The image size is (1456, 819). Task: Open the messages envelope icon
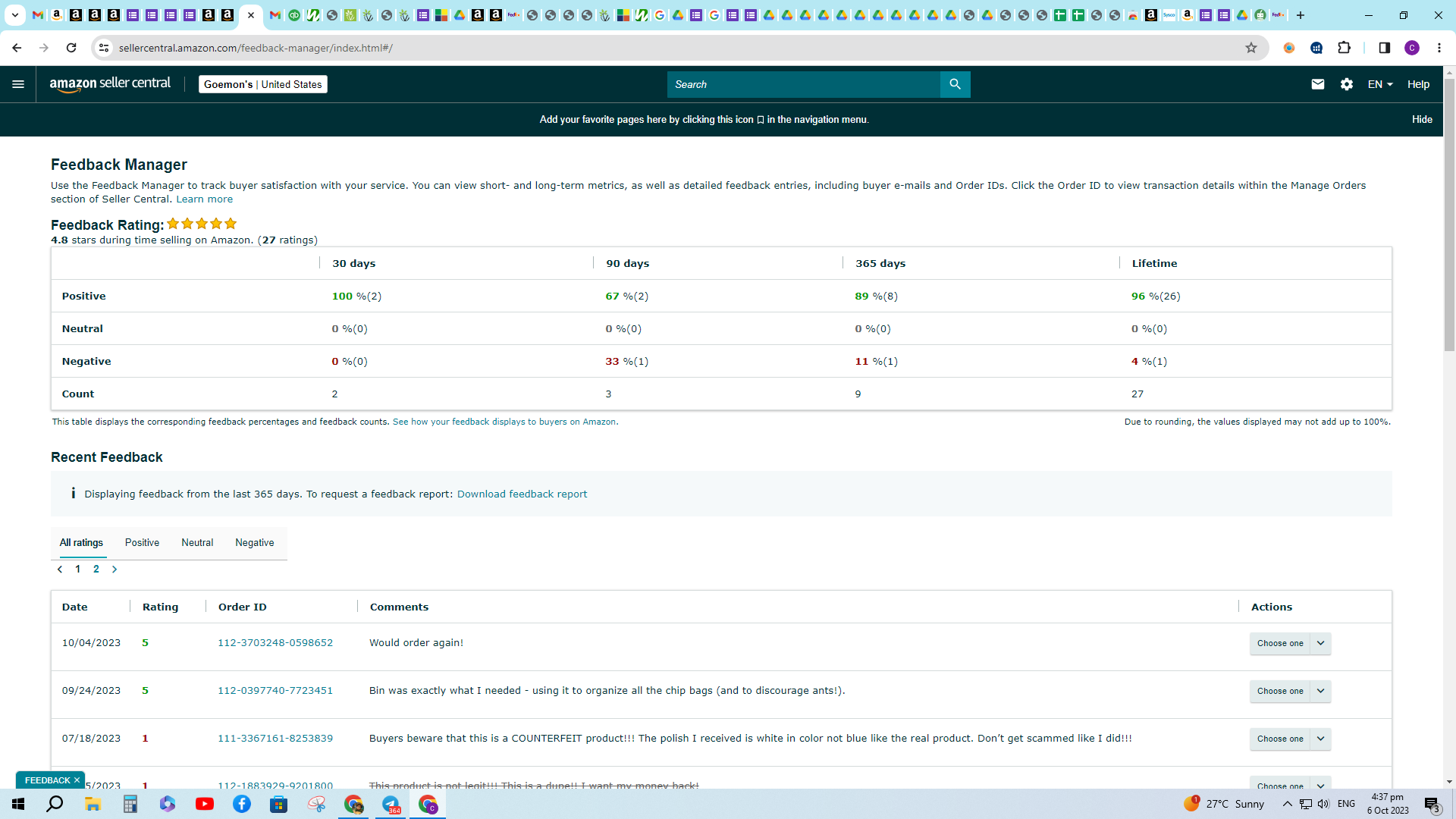click(x=1318, y=84)
